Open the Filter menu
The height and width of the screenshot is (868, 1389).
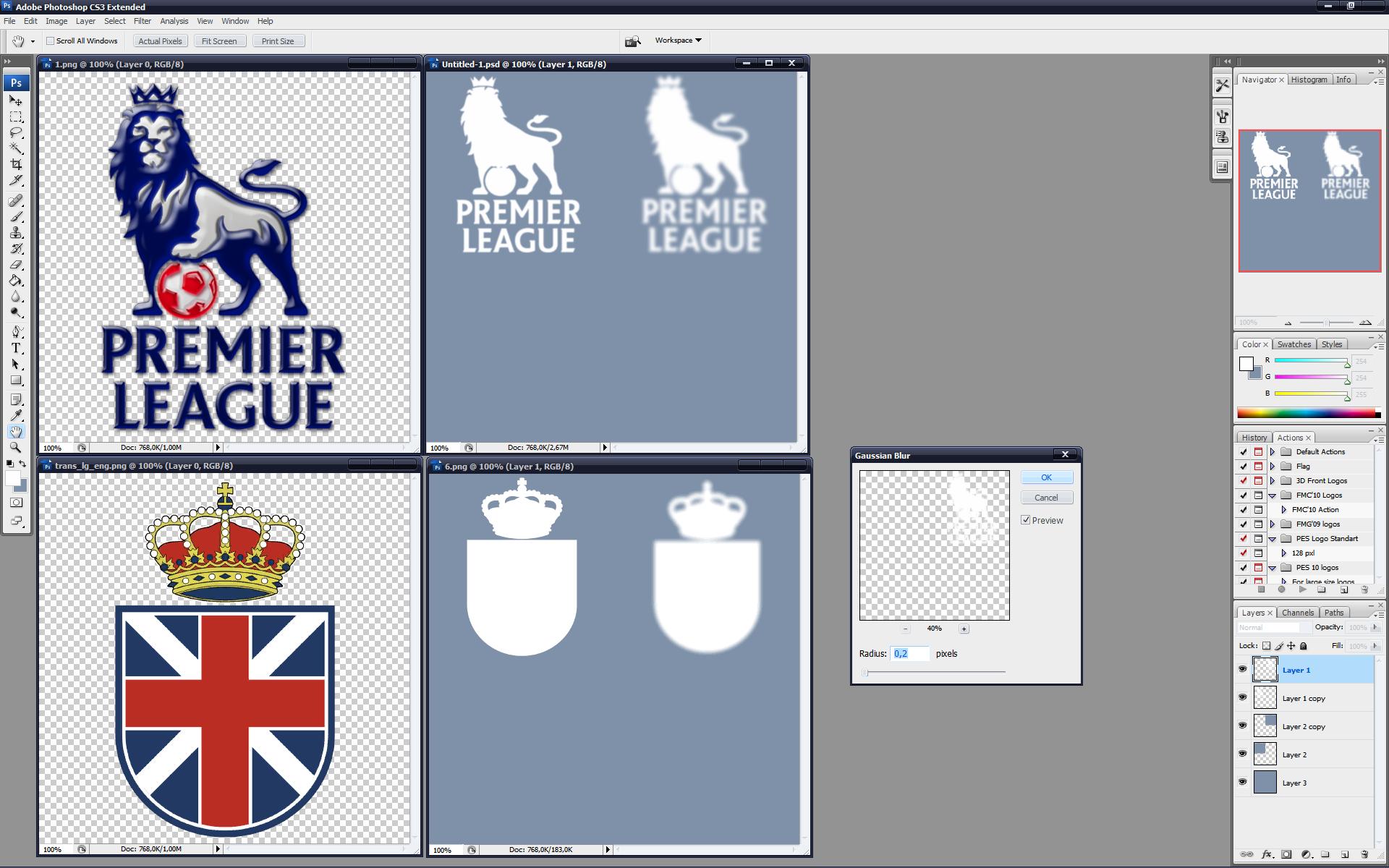pyautogui.click(x=143, y=21)
